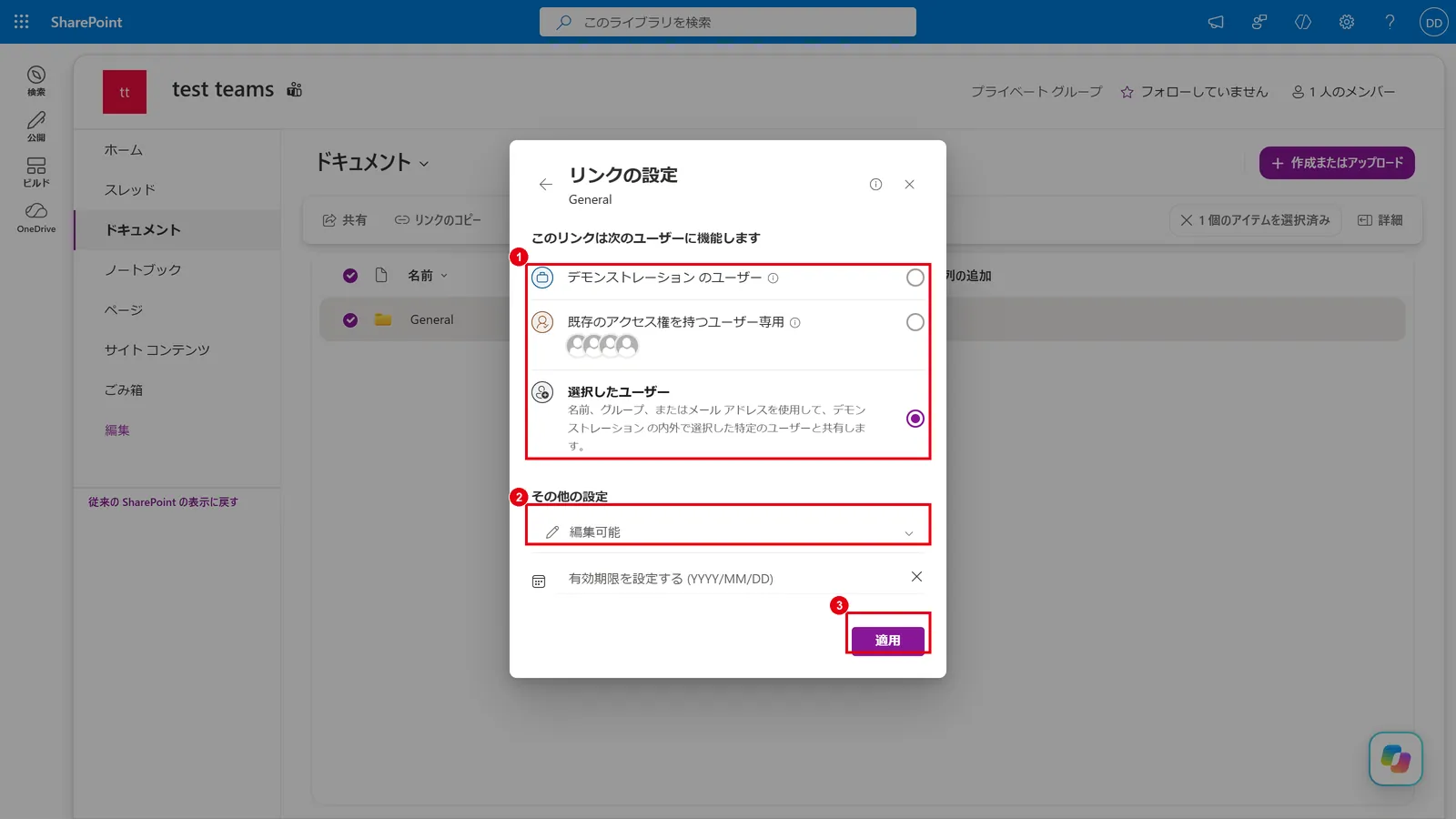The image size is (1456, 819).
Task: Click the SharePoint home link
Action: coord(86,22)
